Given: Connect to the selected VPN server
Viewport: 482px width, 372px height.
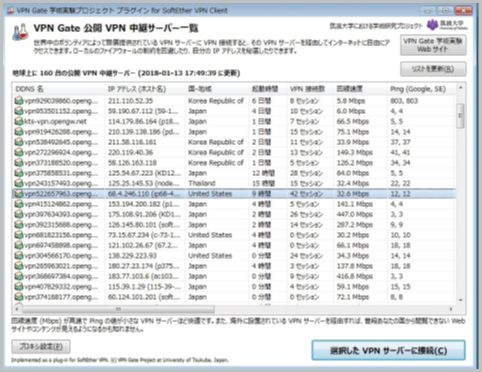Looking at the screenshot, I should pyautogui.click(x=388, y=350).
